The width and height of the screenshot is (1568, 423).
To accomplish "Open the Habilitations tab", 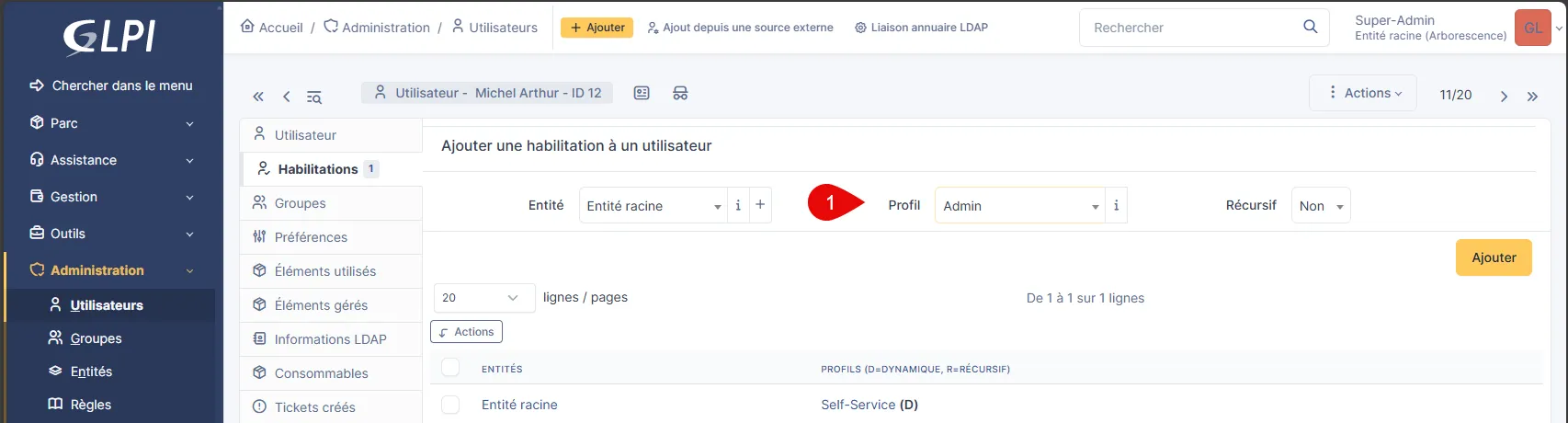I will point(331,169).
